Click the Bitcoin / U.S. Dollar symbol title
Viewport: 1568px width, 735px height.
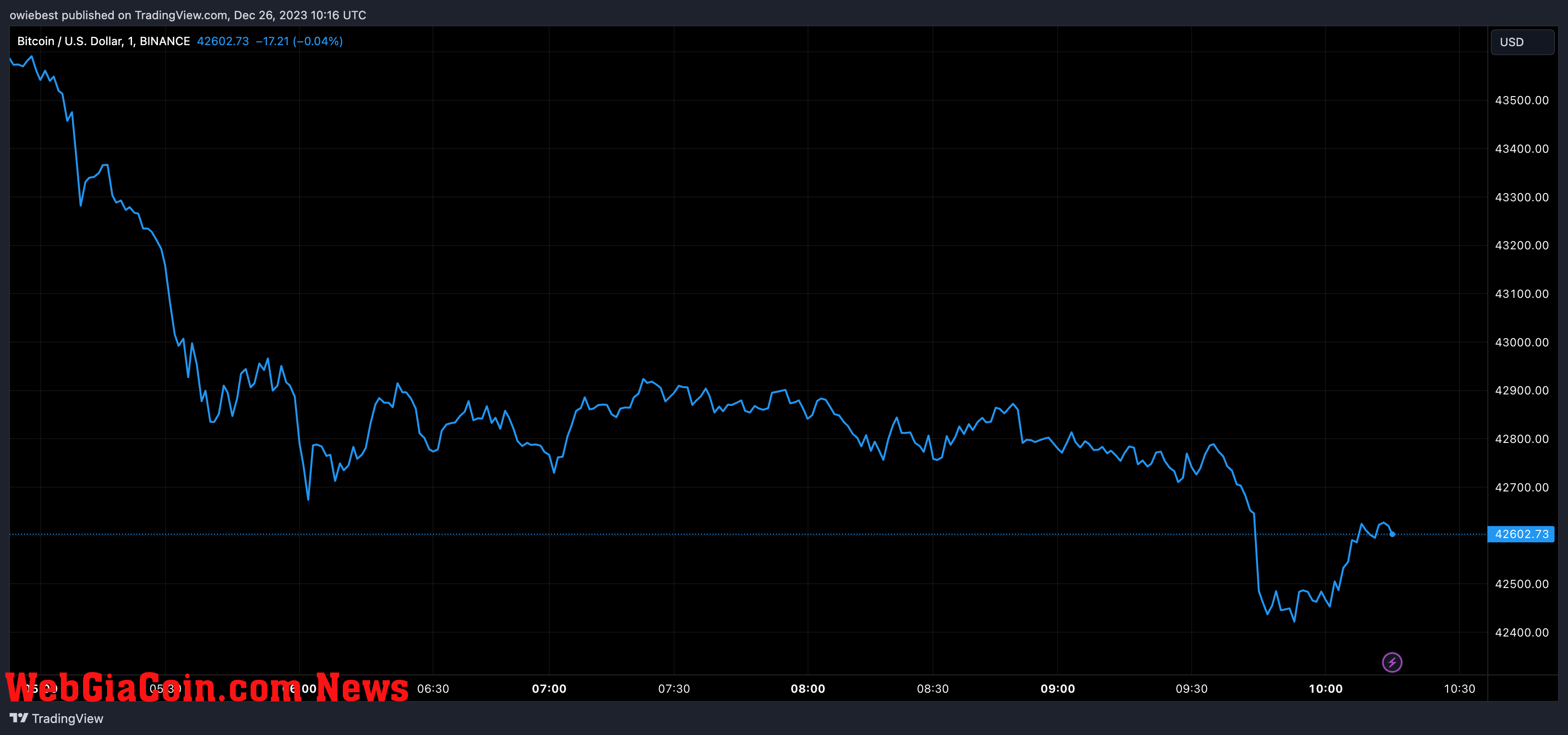pyautogui.click(x=104, y=41)
